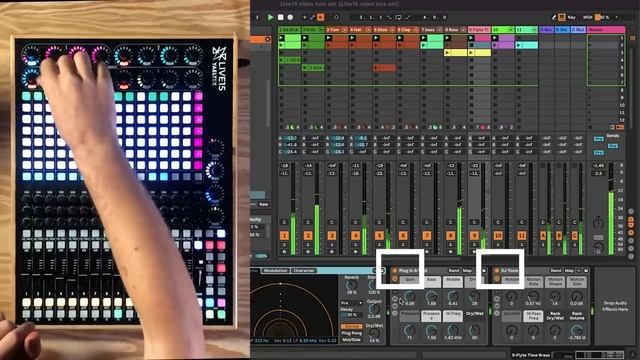Adjust Master volume fader
Viewport: 640px width, 360px height.
tap(611, 208)
